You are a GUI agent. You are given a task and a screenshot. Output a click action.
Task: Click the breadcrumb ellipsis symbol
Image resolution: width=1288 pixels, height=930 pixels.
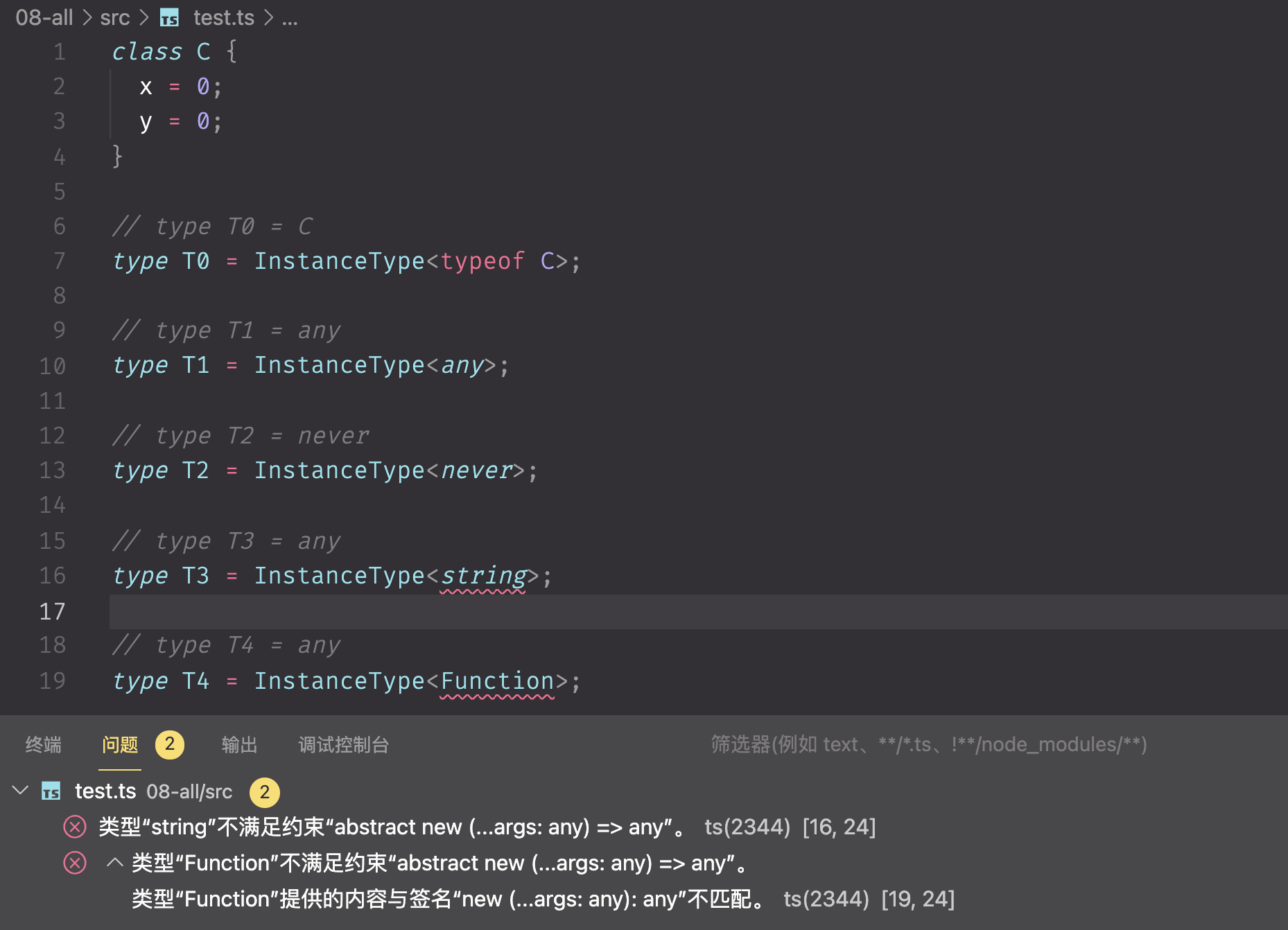290,19
